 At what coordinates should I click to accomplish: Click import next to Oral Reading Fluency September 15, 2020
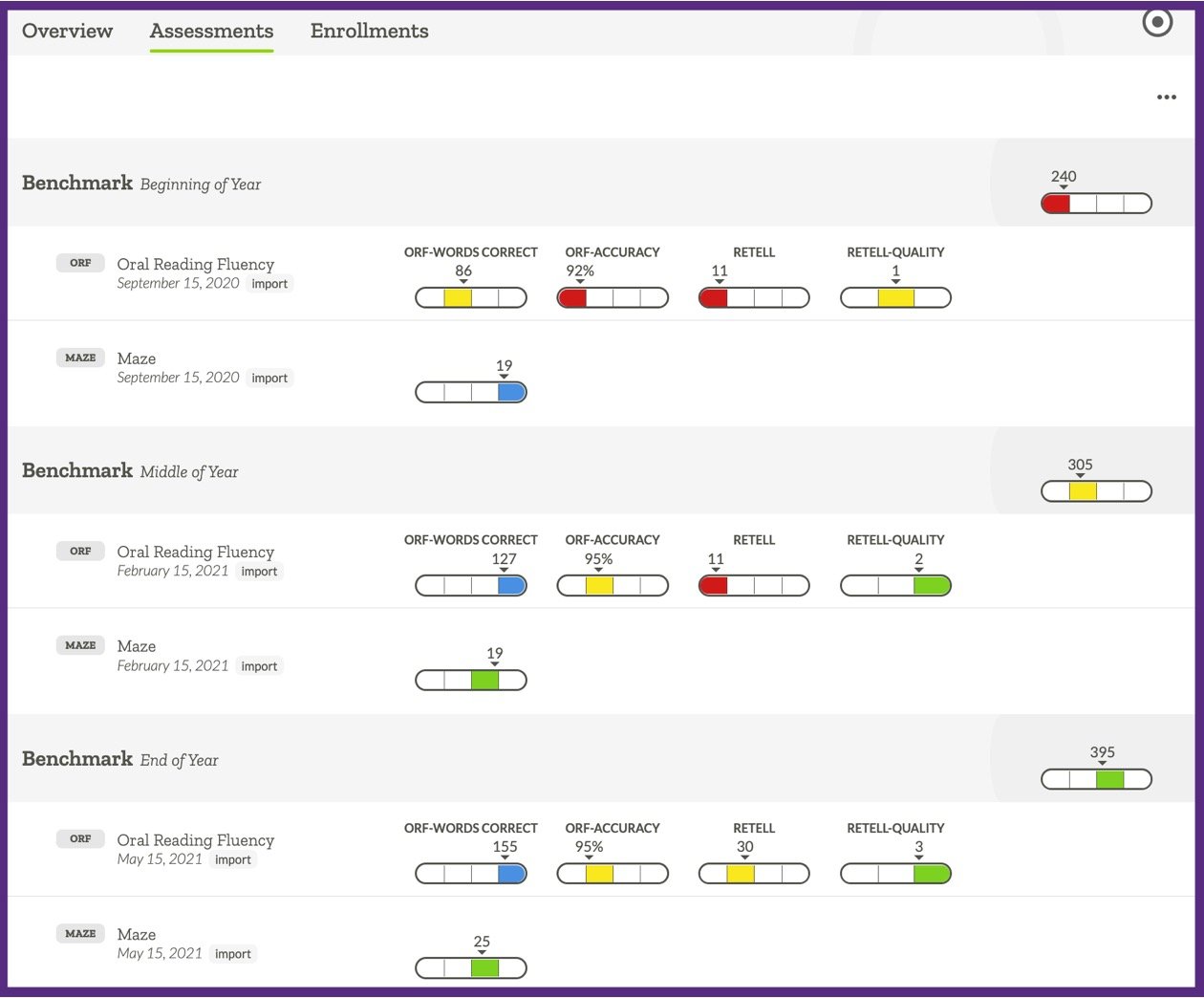[x=269, y=283]
